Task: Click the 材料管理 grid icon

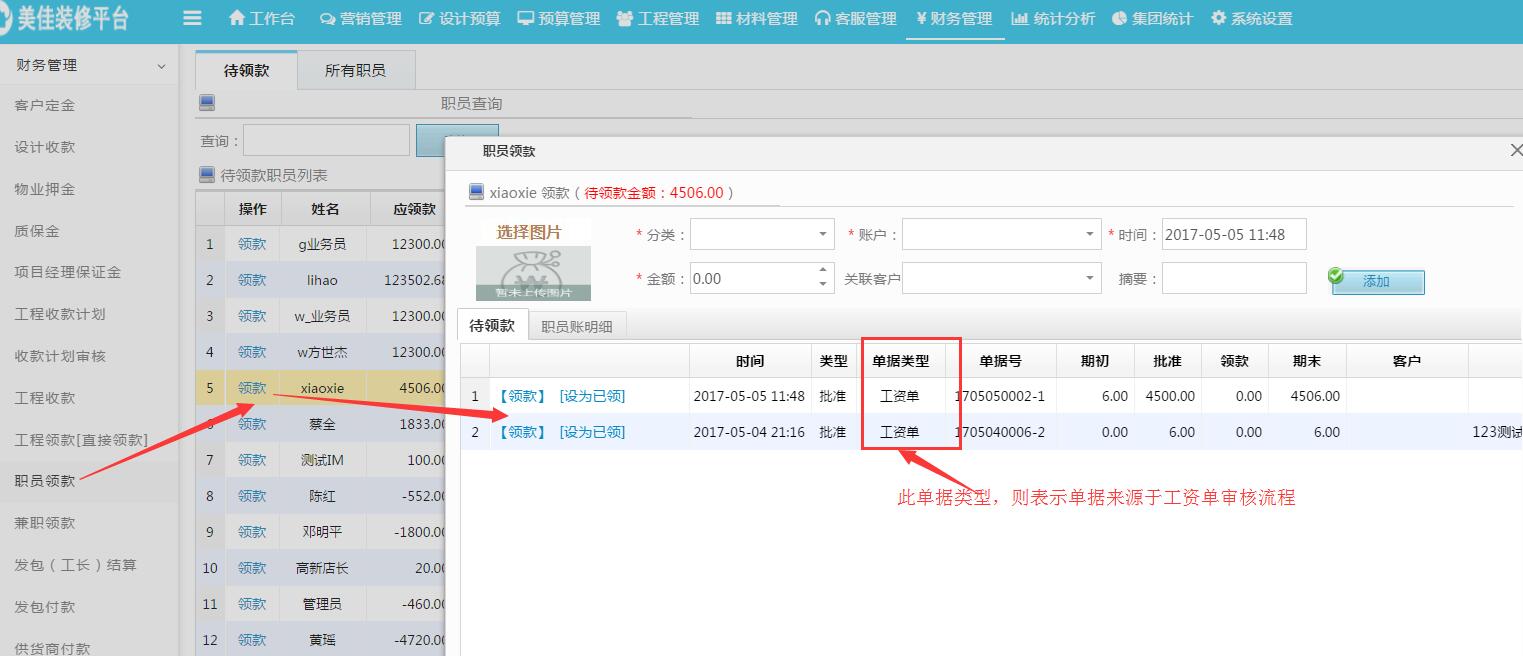Action: coord(724,18)
